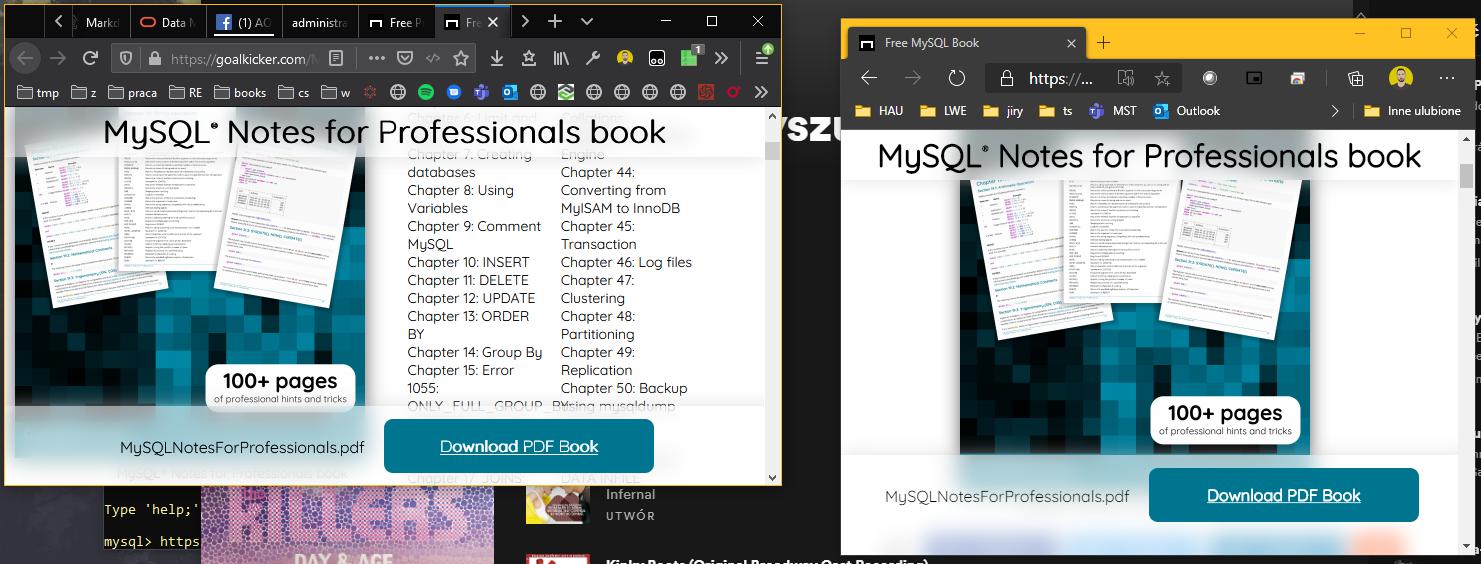Open the books bookmarks folder
Screen dimensions: 1481x564
click(239, 92)
